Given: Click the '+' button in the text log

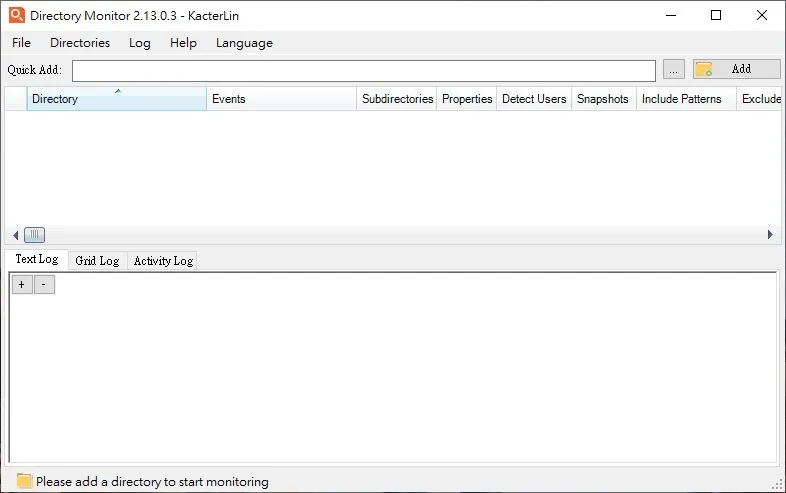Looking at the screenshot, I should [x=22, y=284].
